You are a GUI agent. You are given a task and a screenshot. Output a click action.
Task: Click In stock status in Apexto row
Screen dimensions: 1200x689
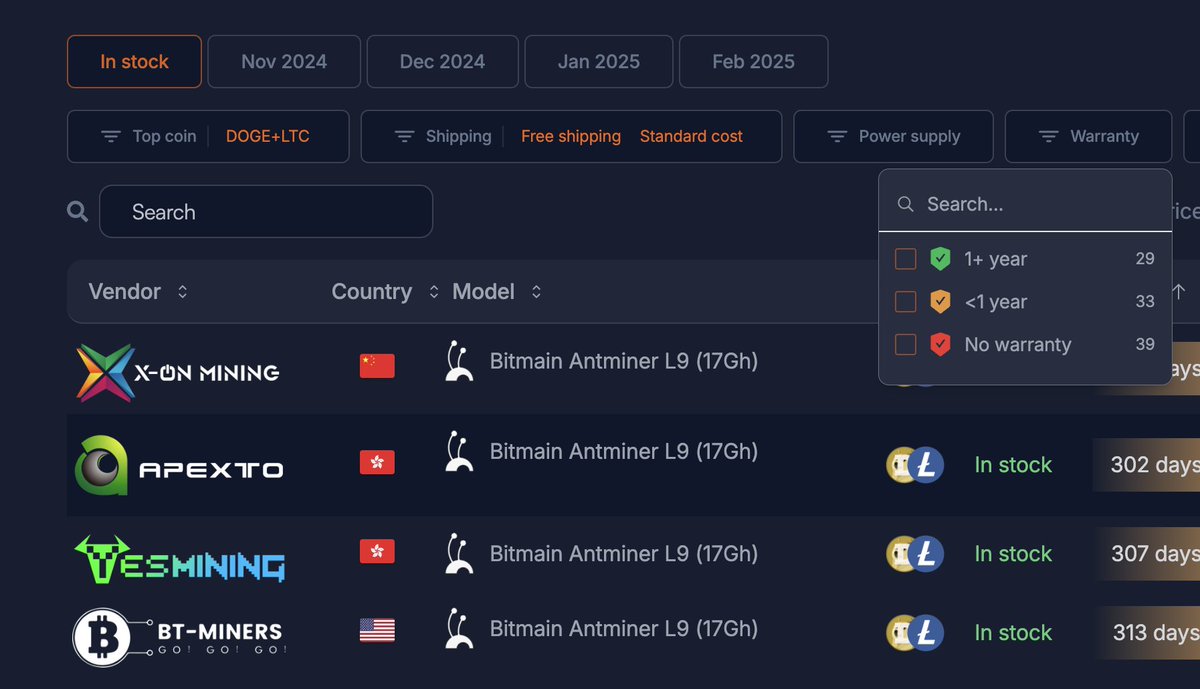point(1013,465)
